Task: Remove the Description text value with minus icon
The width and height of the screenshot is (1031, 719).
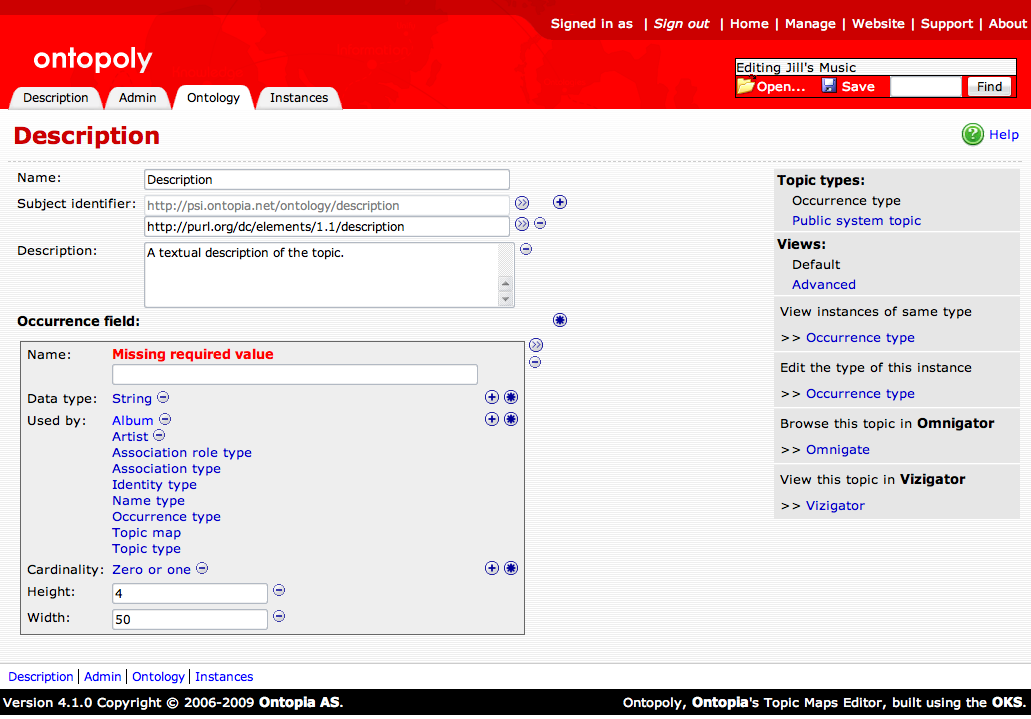Action: pos(526,250)
